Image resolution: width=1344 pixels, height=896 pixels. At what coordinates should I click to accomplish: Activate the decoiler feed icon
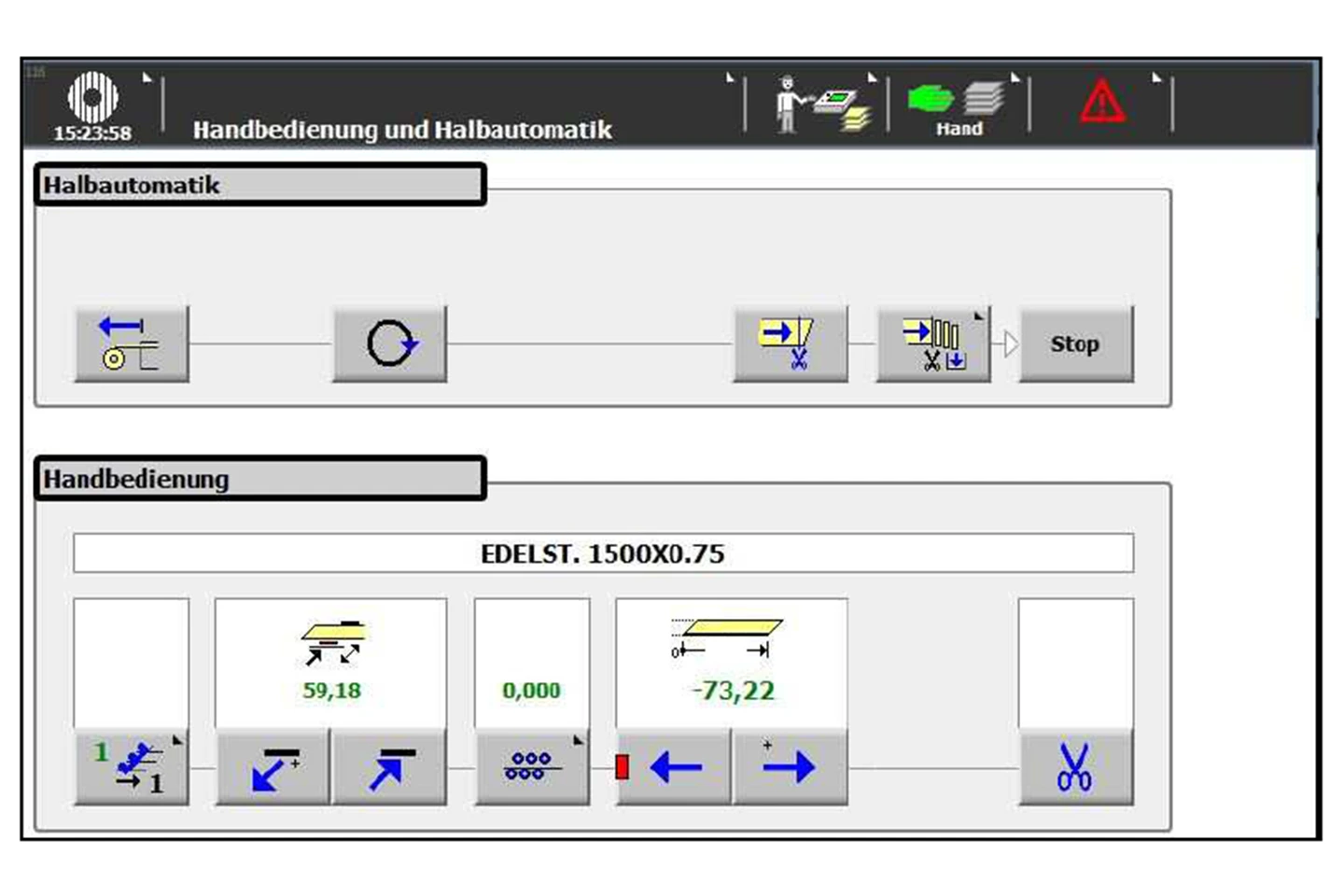click(x=131, y=343)
